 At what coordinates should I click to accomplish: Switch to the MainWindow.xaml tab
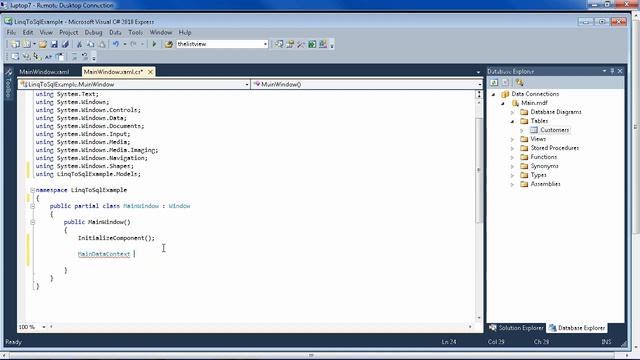click(x=44, y=72)
